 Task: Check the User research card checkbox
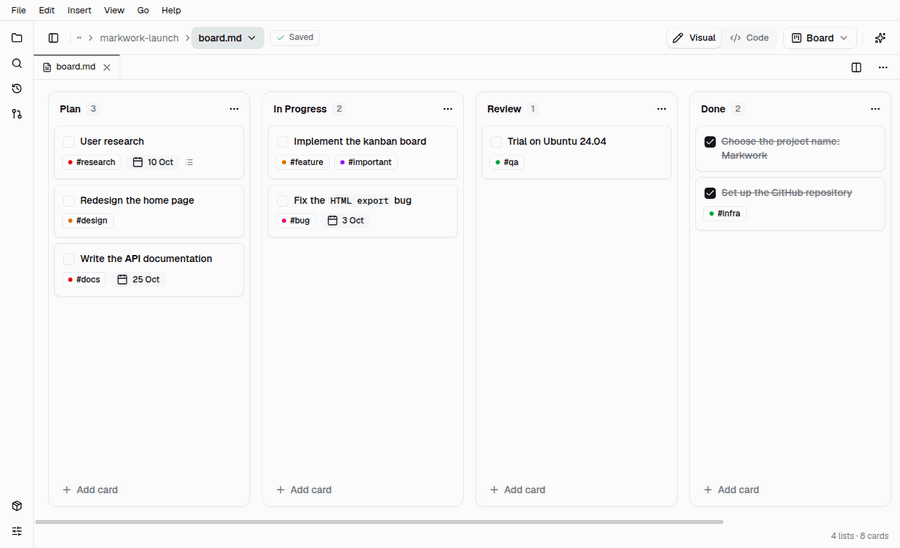click(69, 142)
